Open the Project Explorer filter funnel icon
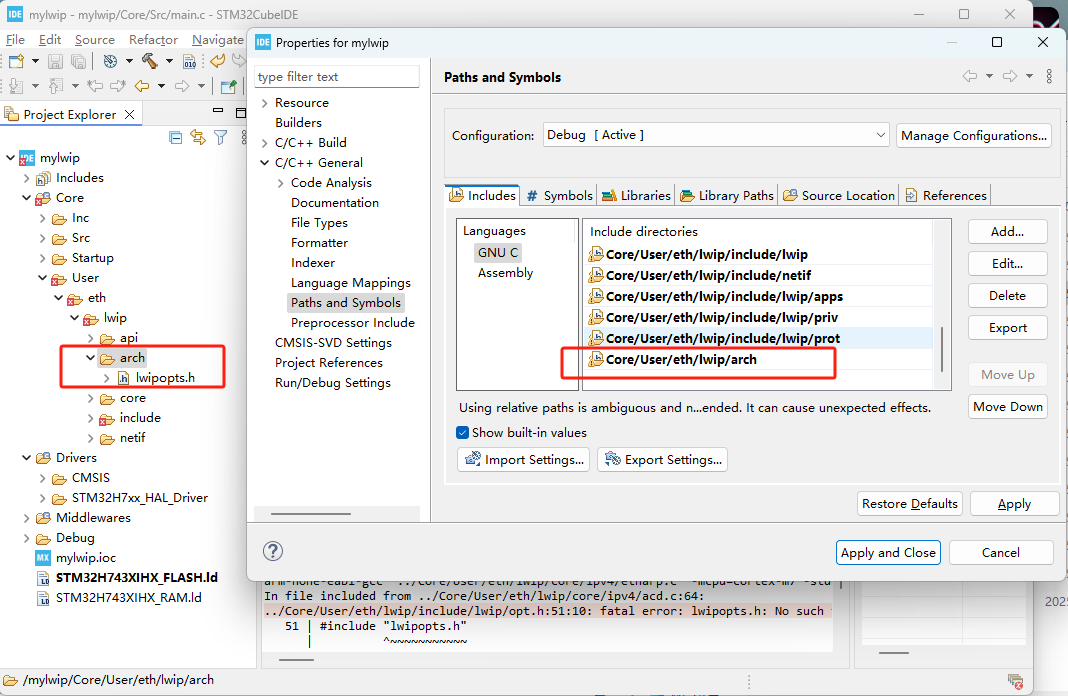 pos(220,138)
